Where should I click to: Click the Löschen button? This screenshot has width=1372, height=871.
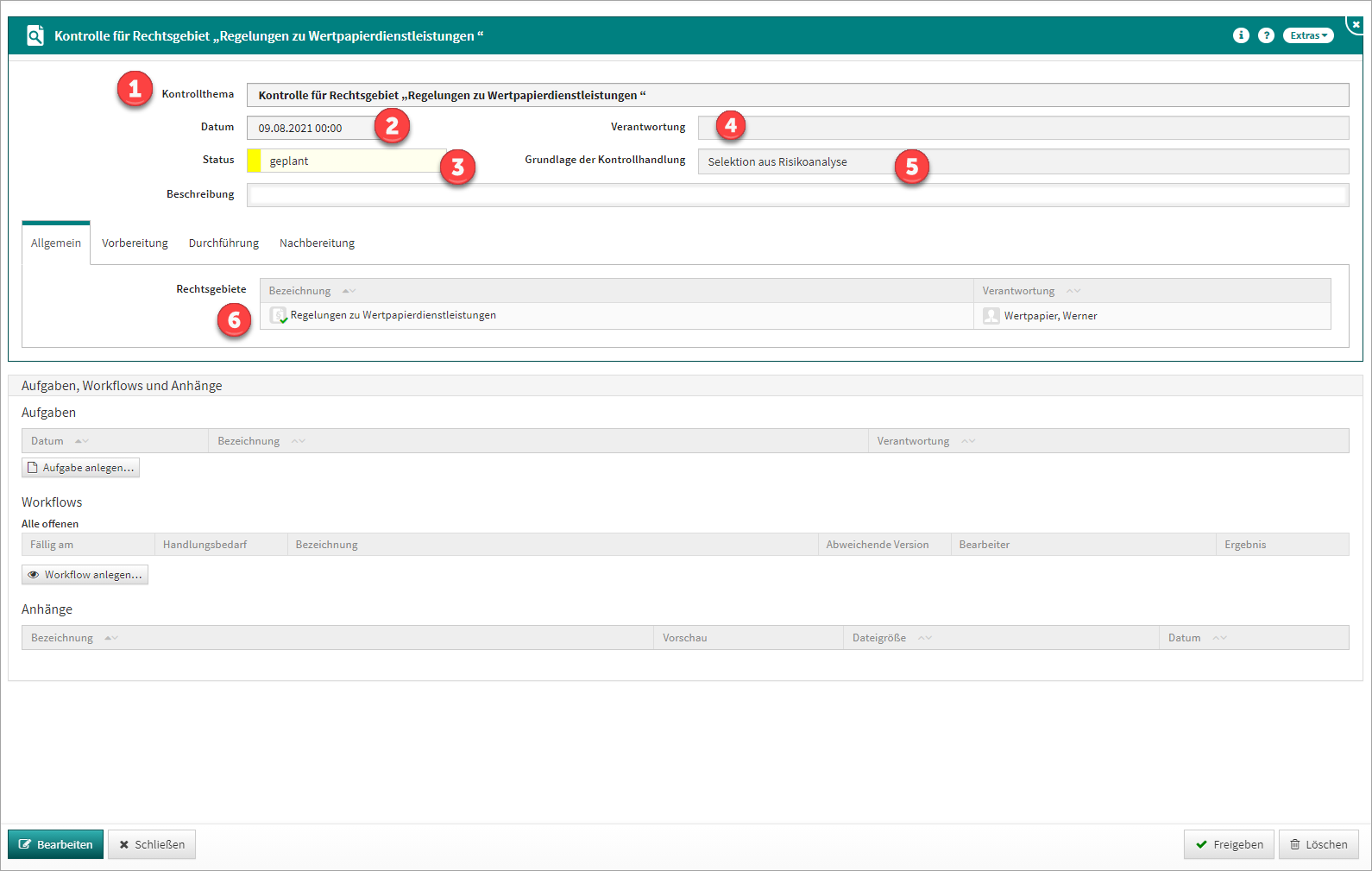1319,844
